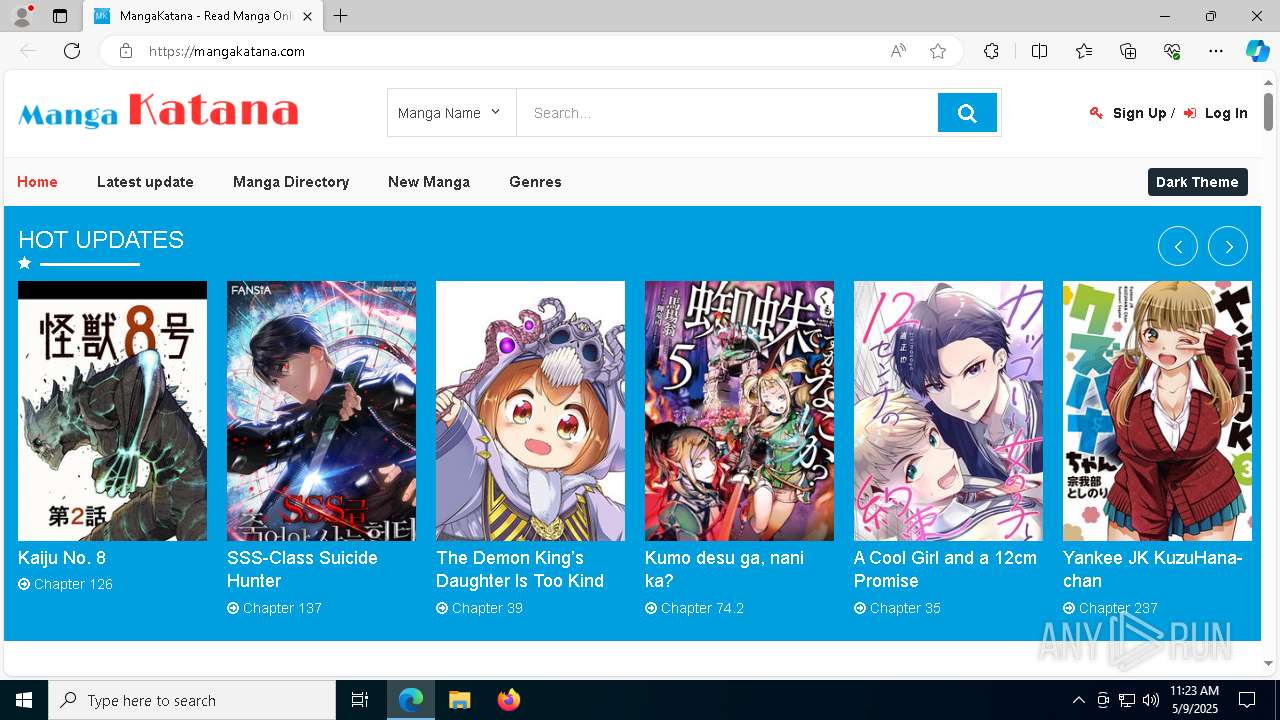This screenshot has width=1280, height=720.
Task: Select the MangaKatana browser tab
Action: point(203,16)
